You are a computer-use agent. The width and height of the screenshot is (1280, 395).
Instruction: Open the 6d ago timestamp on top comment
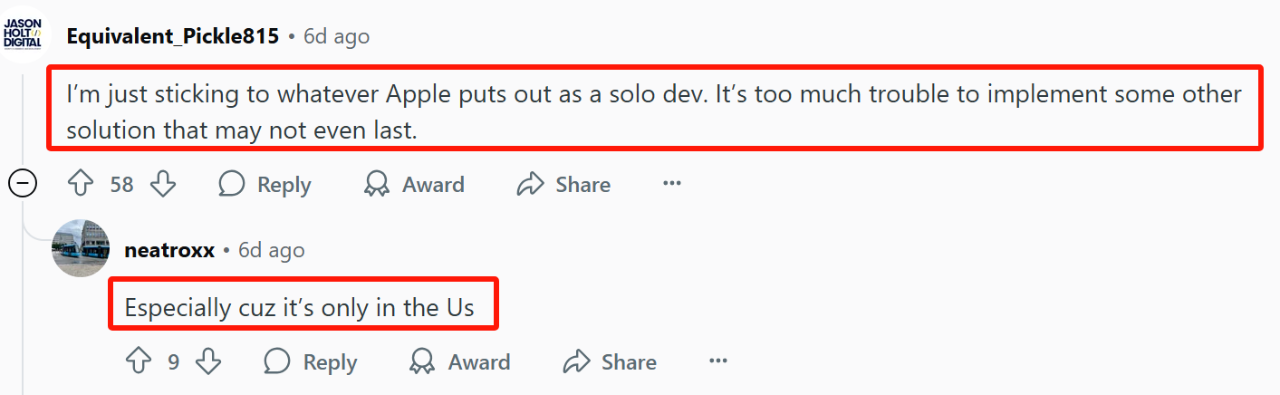336,37
